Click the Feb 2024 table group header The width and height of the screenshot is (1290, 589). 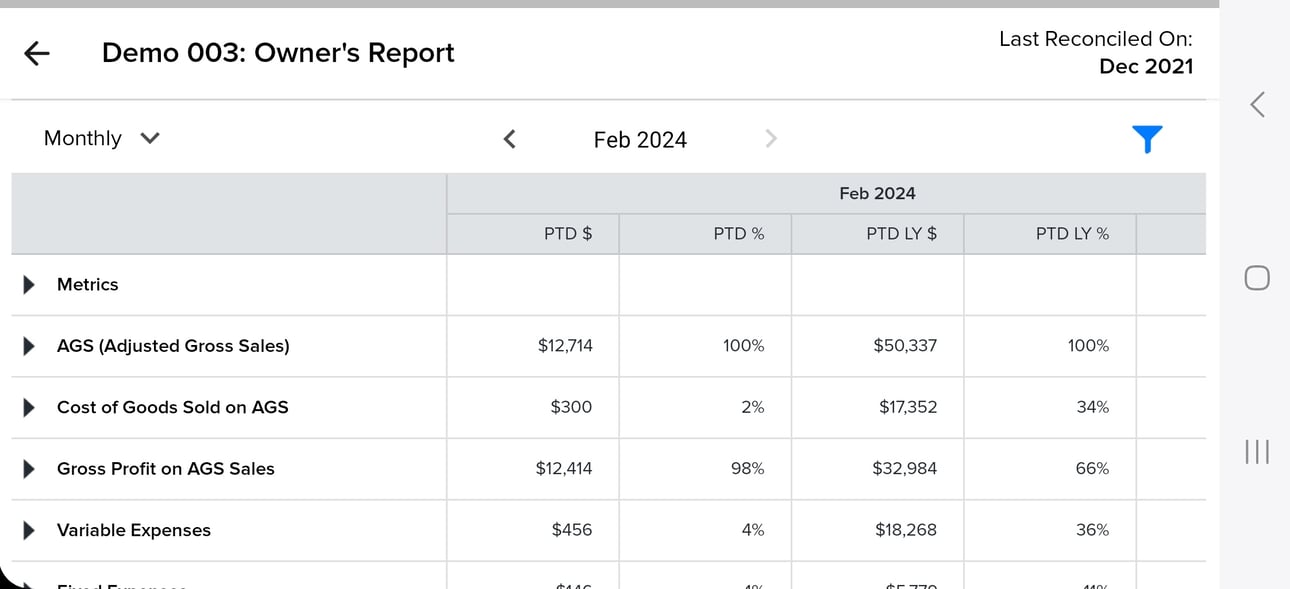pyautogui.click(x=877, y=193)
